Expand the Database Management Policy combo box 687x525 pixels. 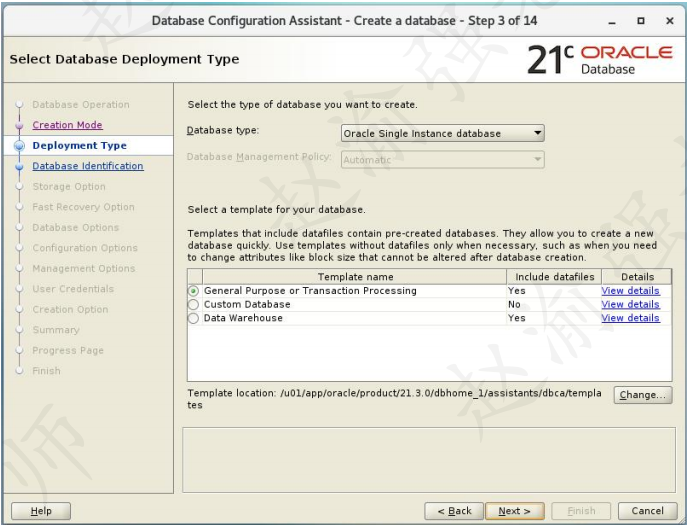pos(443,160)
